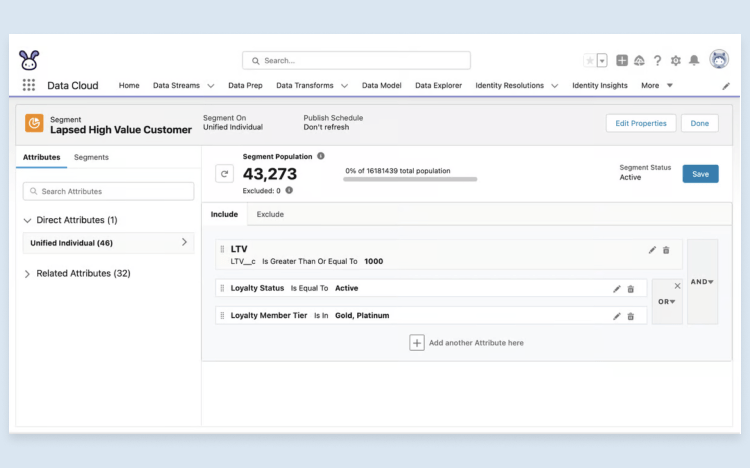The height and width of the screenshot is (468, 750).
Task: Collapse the Direct Attributes section
Action: 27,220
